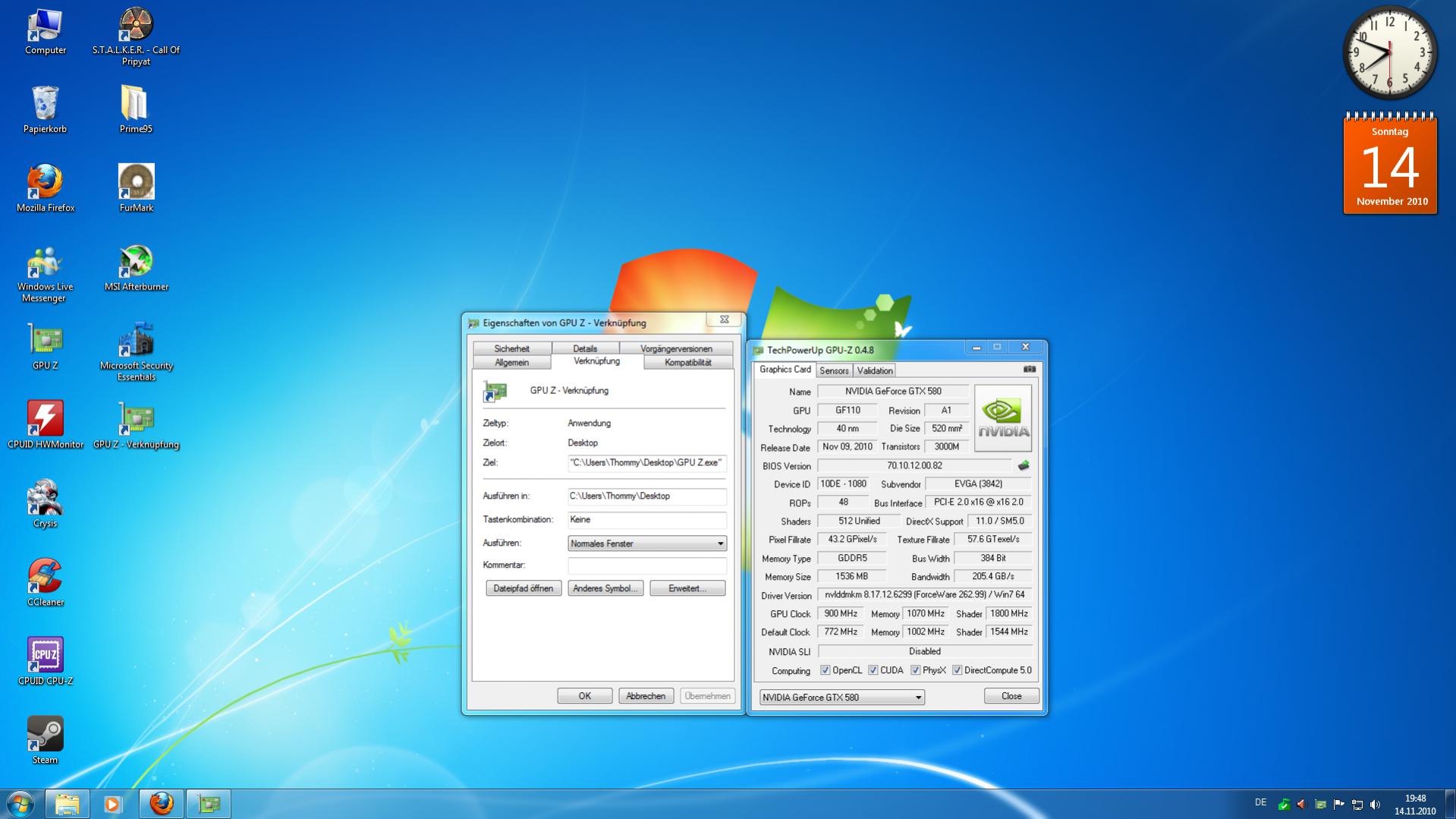Click the Tastenkombination field
The width and height of the screenshot is (1456, 819).
pyautogui.click(x=647, y=520)
